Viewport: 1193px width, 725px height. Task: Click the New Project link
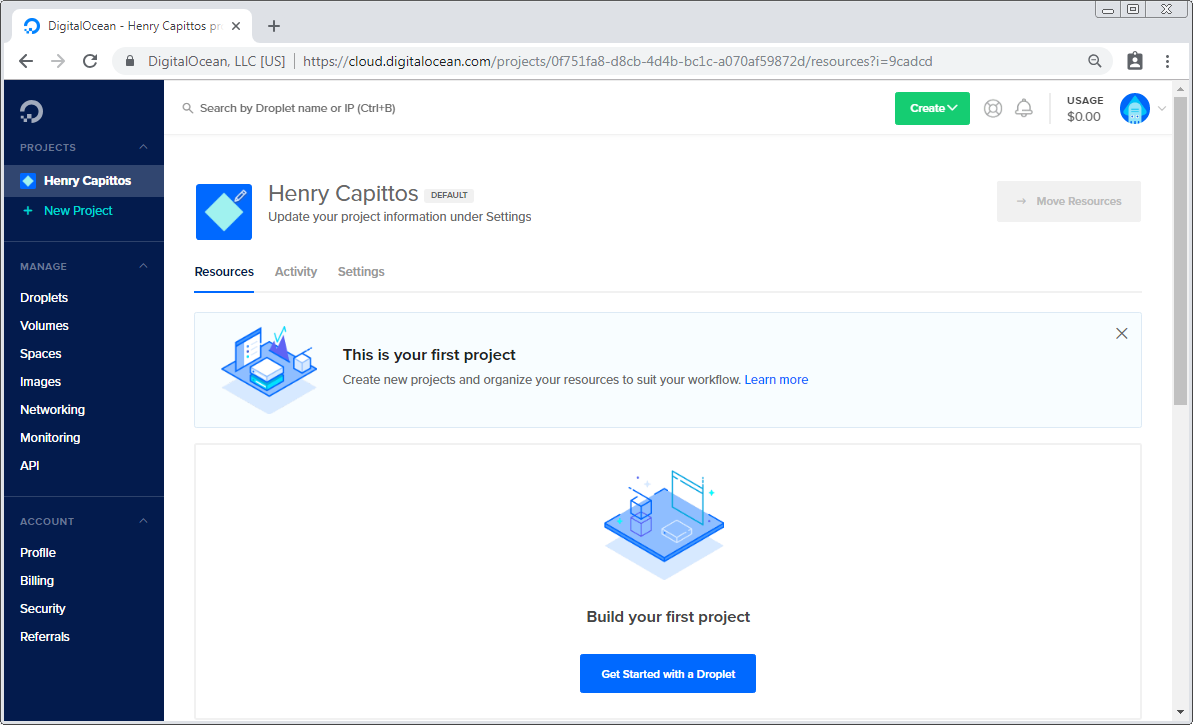pyautogui.click(x=78, y=211)
